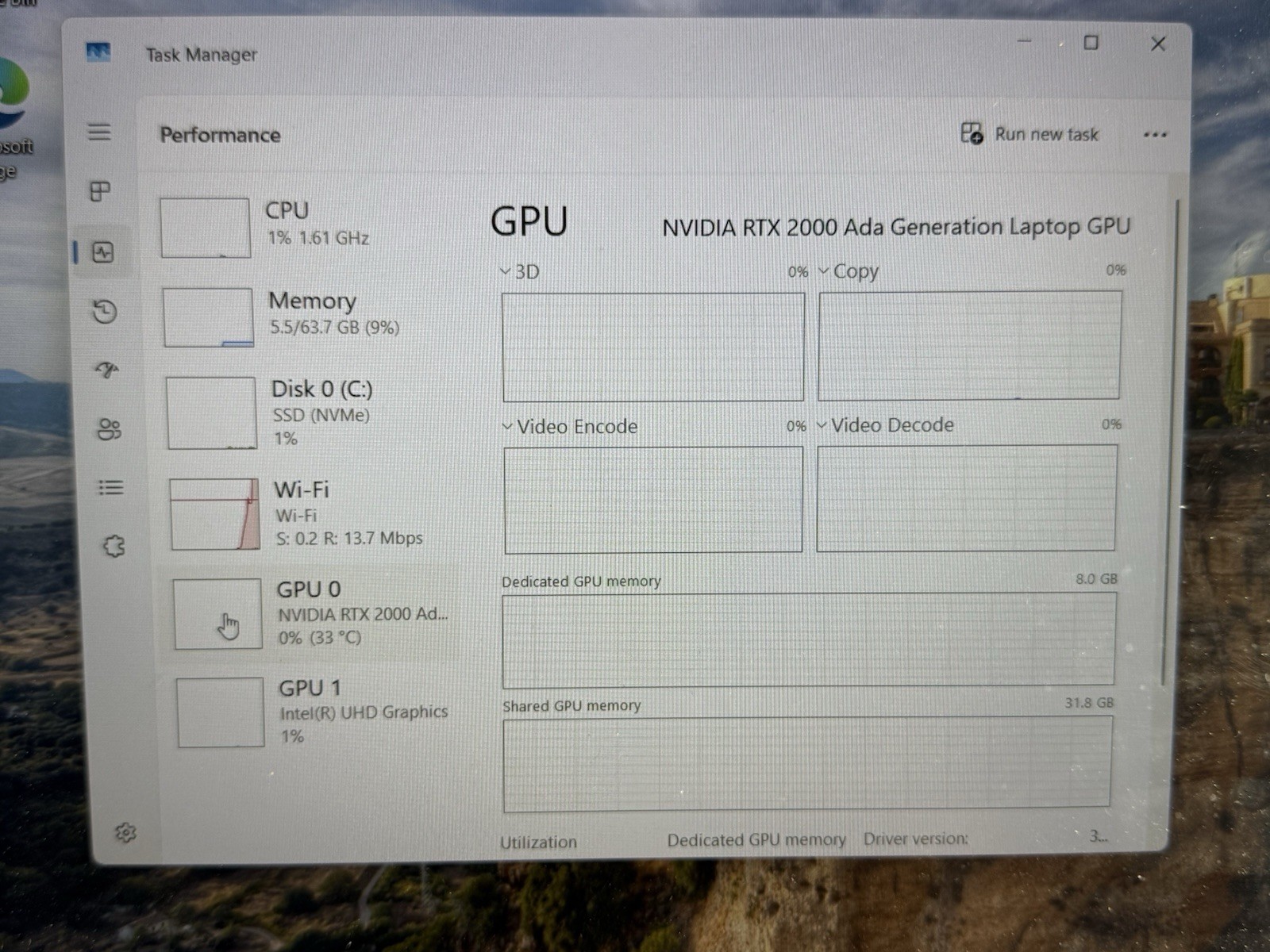Minimize the Task Manager window
This screenshot has width=1270, height=952.
[x=1025, y=40]
